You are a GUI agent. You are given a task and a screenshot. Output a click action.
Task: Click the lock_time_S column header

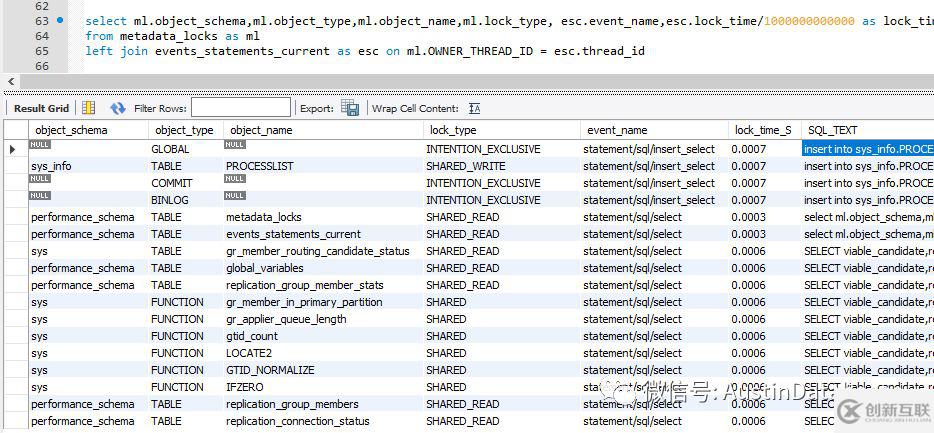(x=764, y=130)
